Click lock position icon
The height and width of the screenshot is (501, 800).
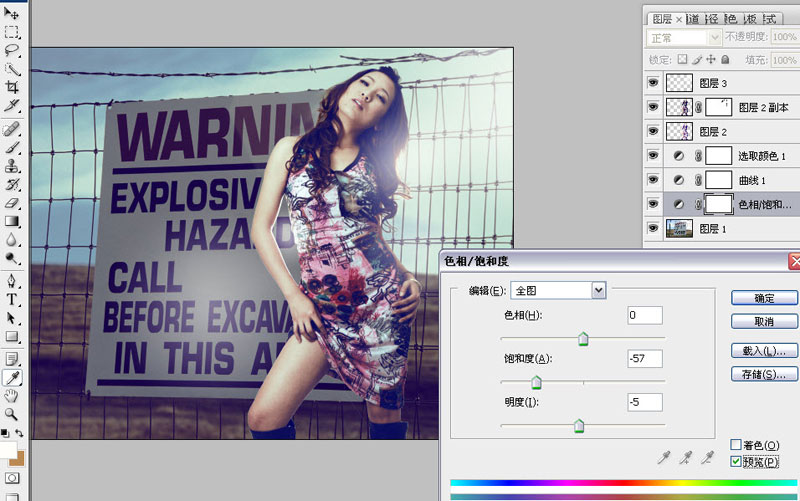click(711, 60)
